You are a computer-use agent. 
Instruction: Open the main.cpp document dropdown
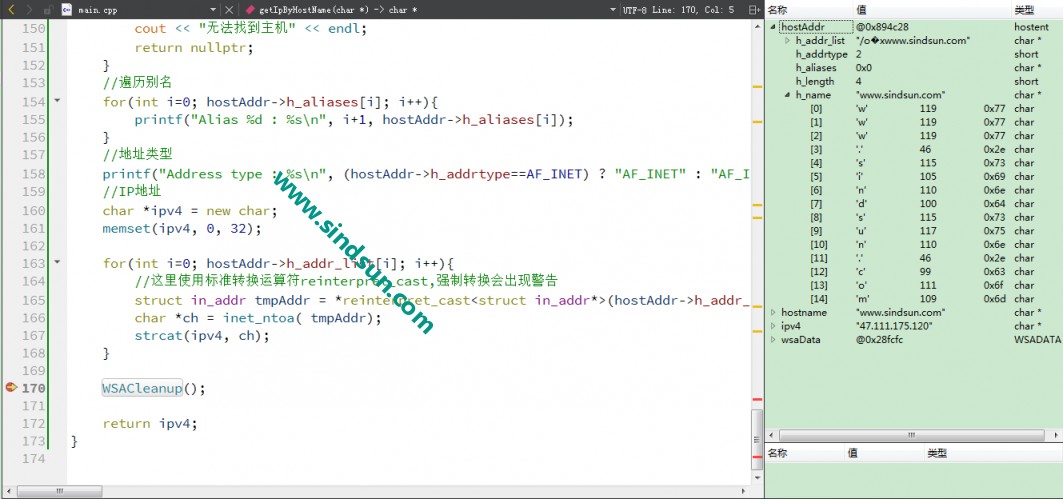pyautogui.click(x=213, y=9)
